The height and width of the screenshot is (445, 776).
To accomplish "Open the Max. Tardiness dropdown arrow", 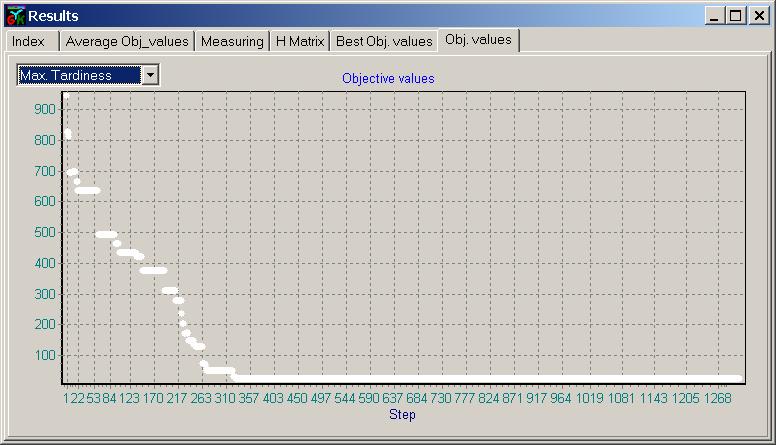I will pyautogui.click(x=150, y=75).
